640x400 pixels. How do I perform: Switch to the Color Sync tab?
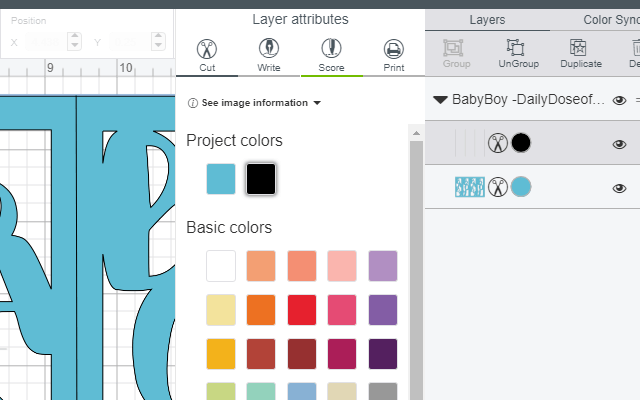click(611, 20)
